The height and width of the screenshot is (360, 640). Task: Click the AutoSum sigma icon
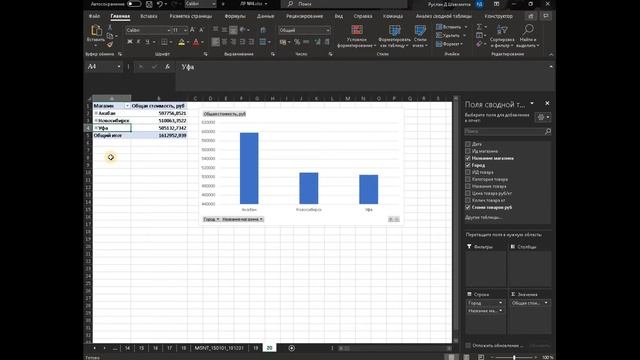click(479, 27)
